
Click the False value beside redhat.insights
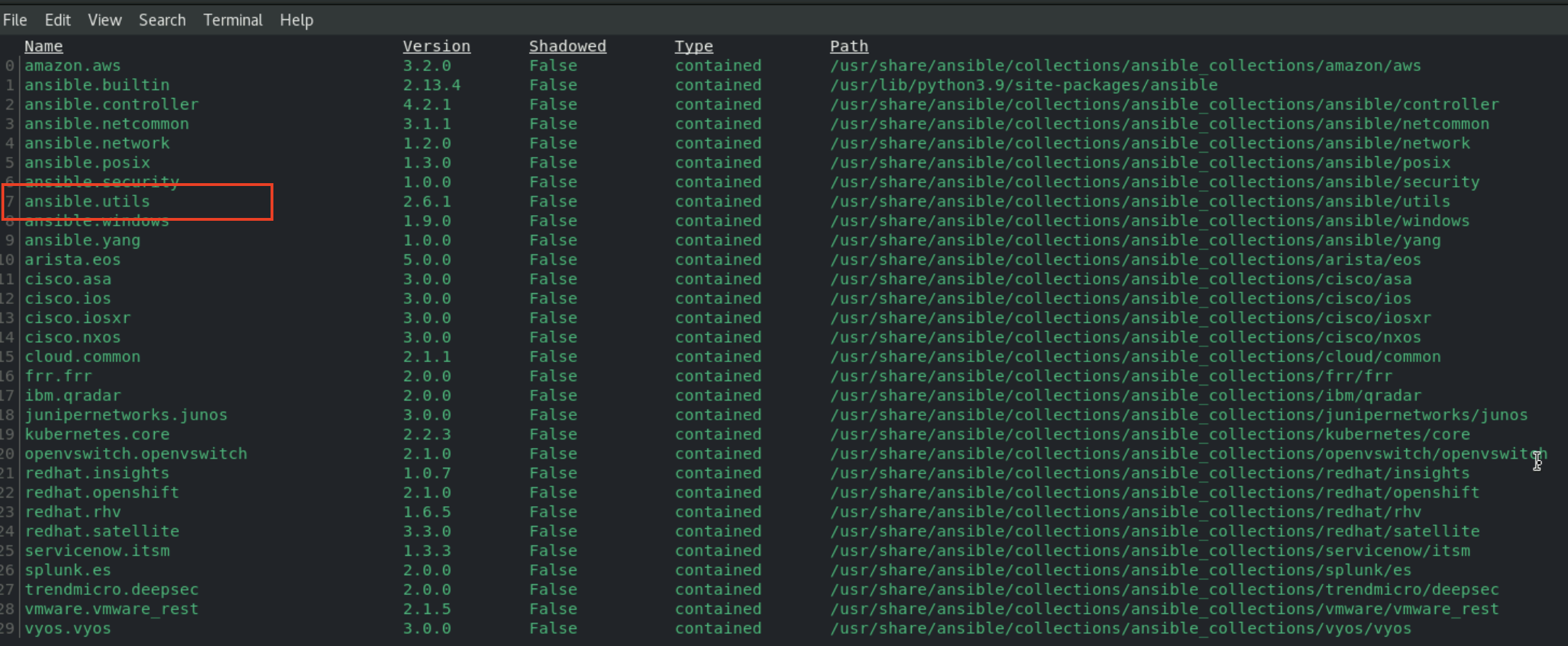(x=553, y=472)
